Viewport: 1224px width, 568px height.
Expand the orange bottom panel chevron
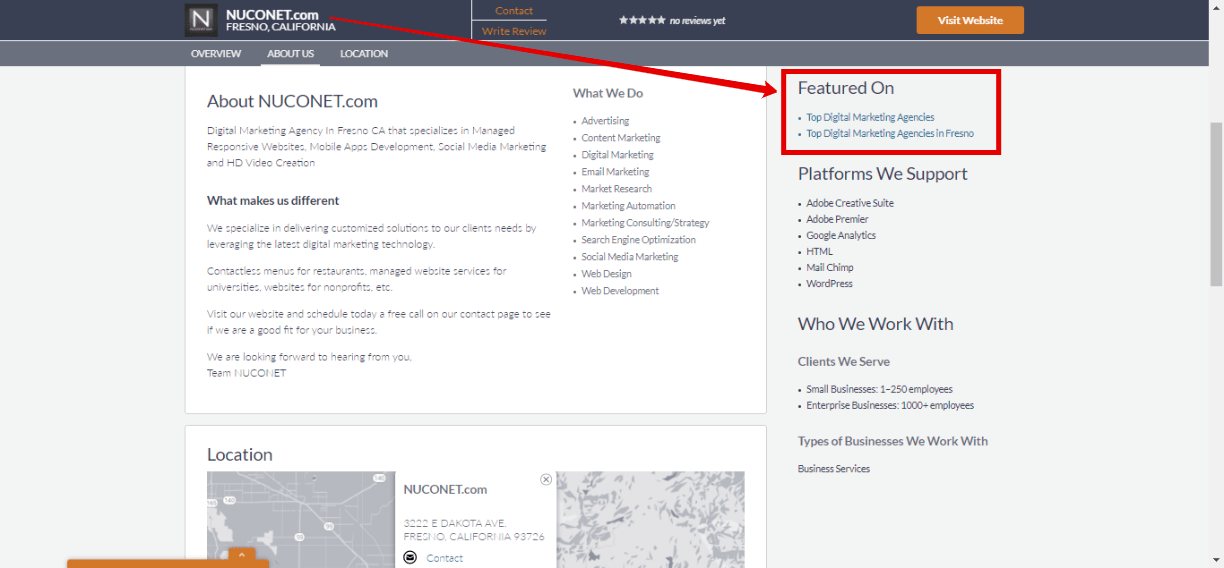click(241, 555)
